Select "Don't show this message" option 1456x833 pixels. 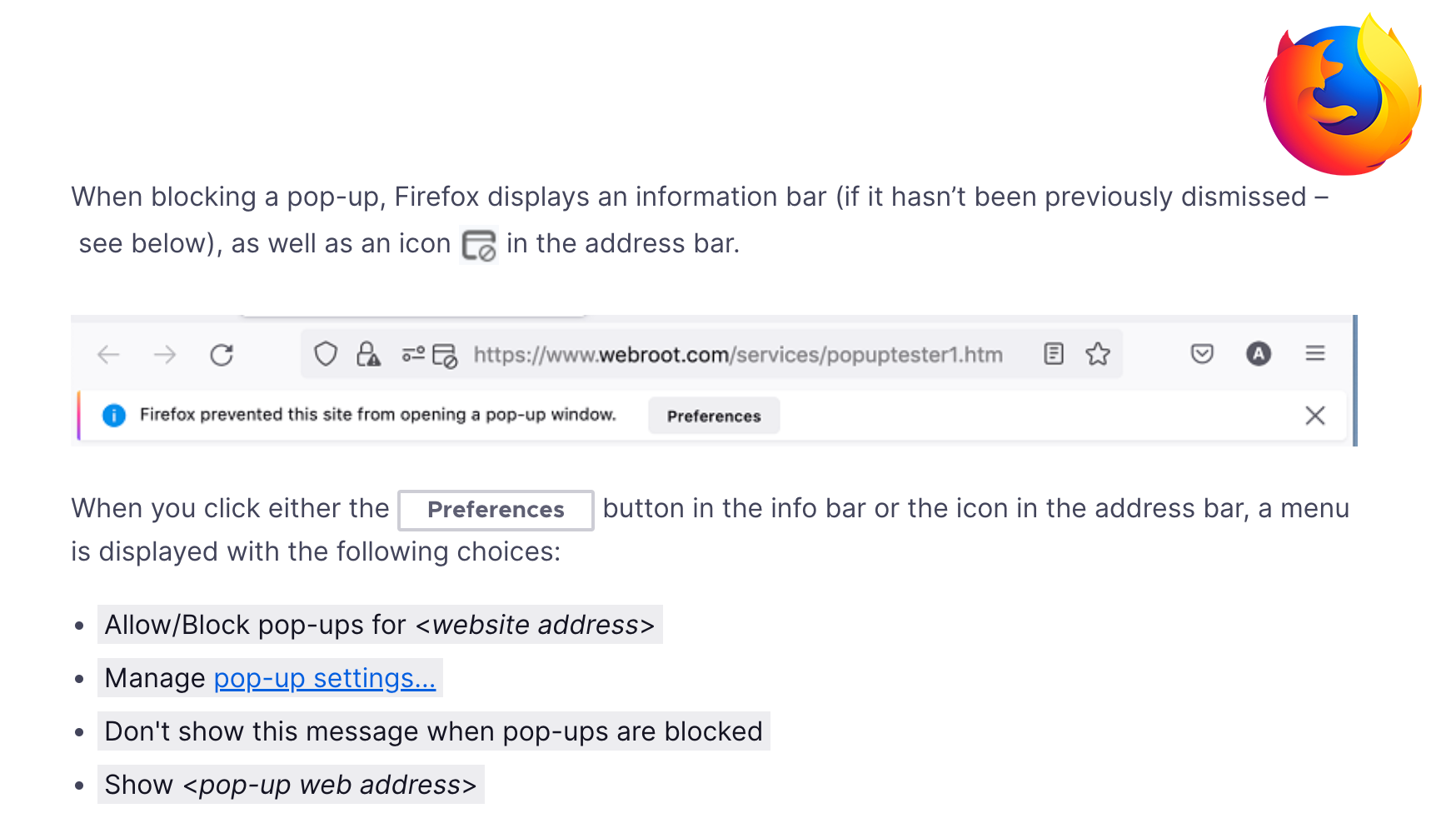tap(433, 731)
